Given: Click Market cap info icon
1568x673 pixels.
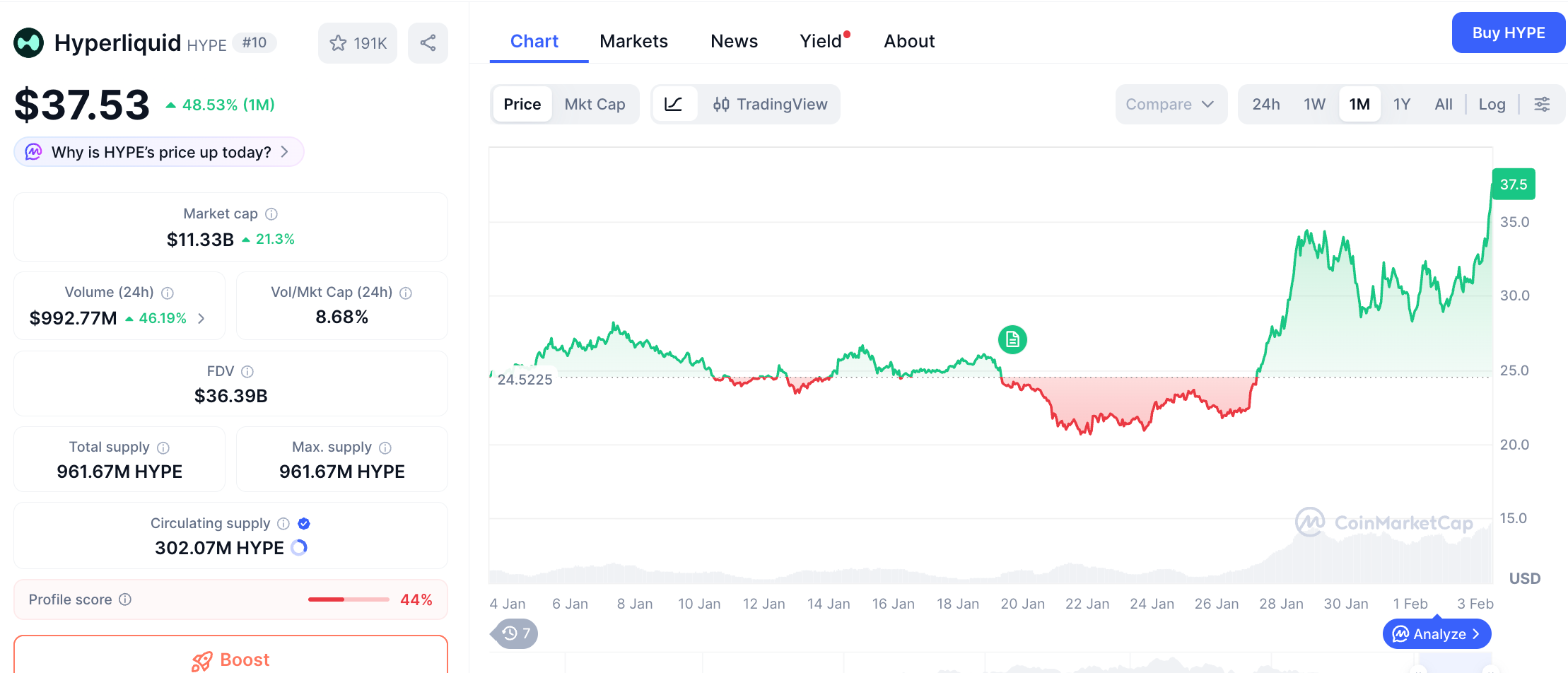Looking at the screenshot, I should point(271,214).
